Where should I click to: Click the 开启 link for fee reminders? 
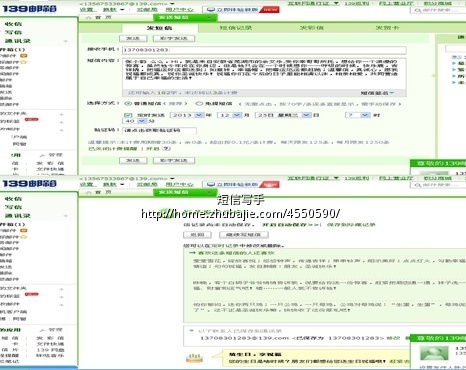coord(152,149)
